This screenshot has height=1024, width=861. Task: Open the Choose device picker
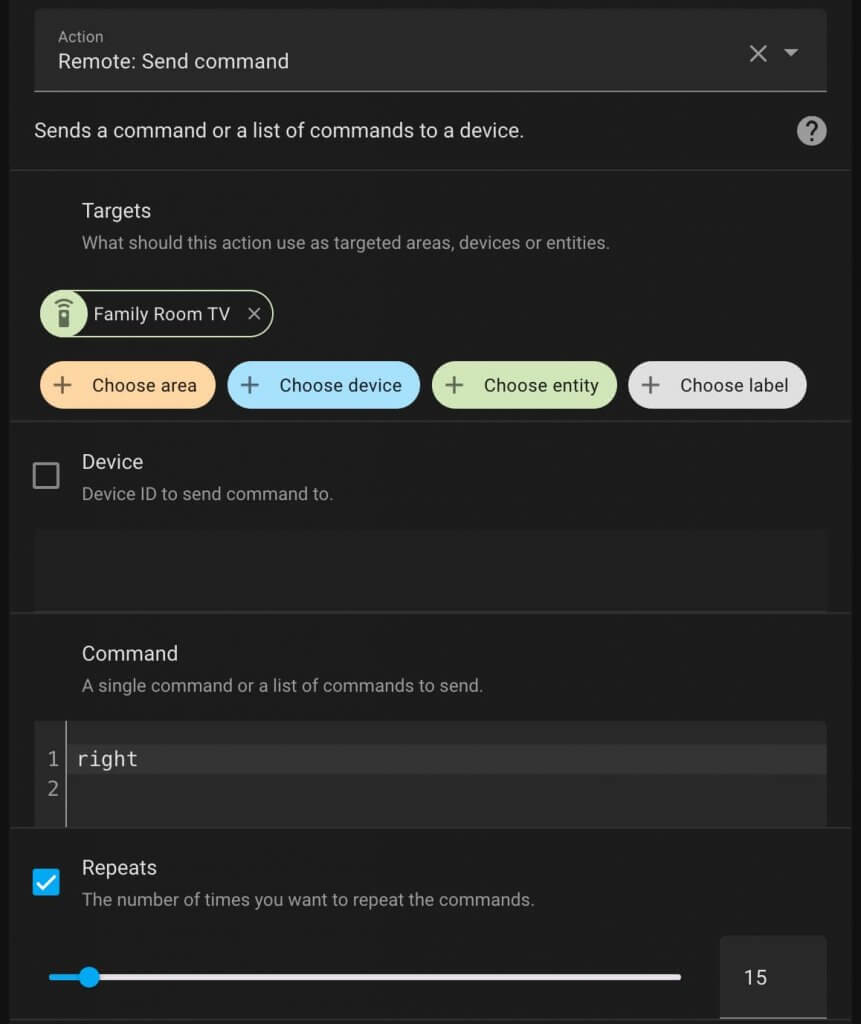coord(323,384)
